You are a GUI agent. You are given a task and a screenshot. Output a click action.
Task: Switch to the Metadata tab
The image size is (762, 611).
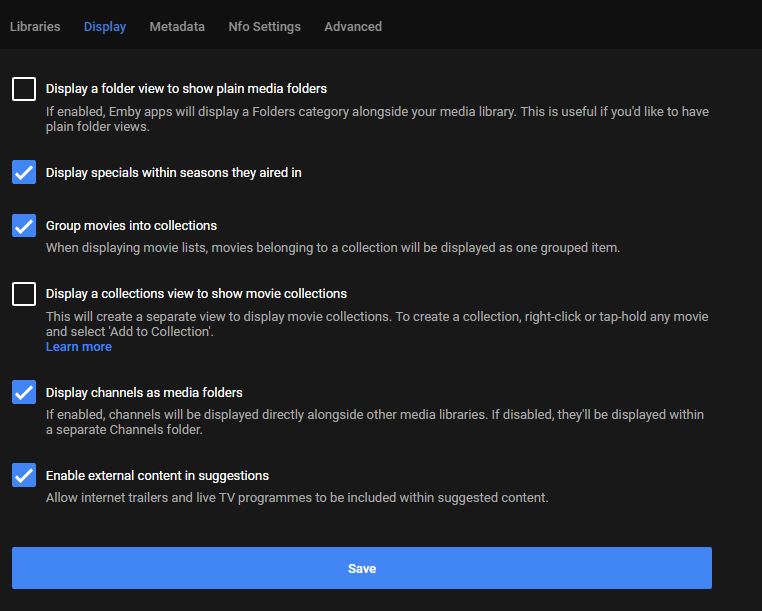pos(177,27)
